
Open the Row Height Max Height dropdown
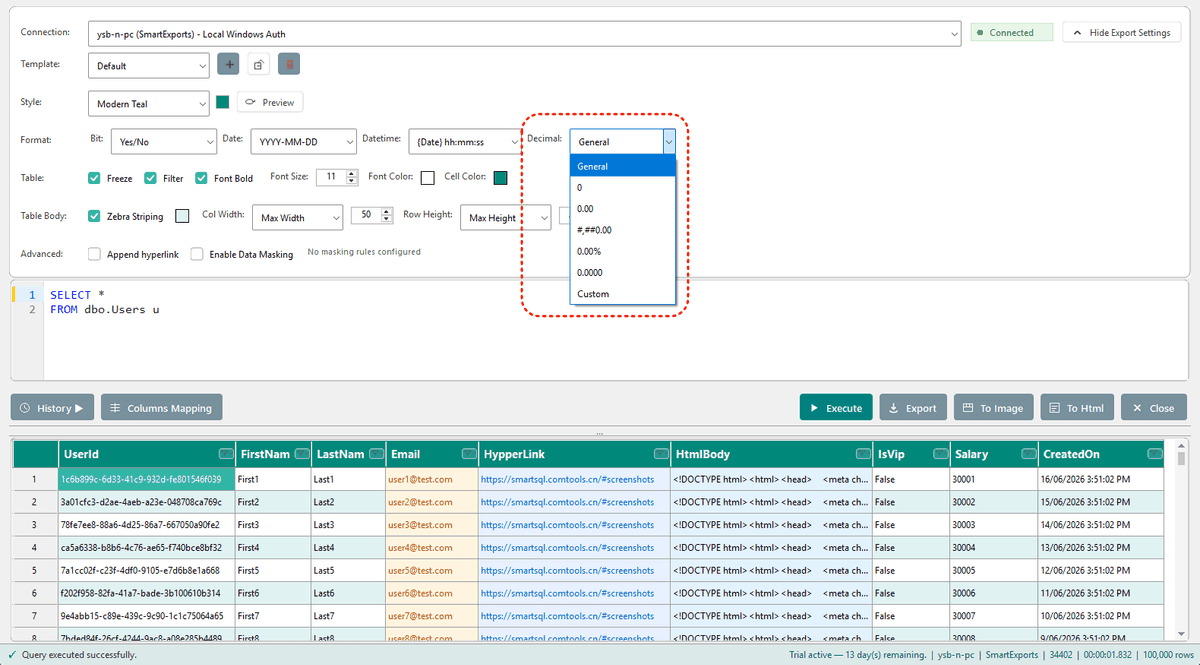coord(506,217)
